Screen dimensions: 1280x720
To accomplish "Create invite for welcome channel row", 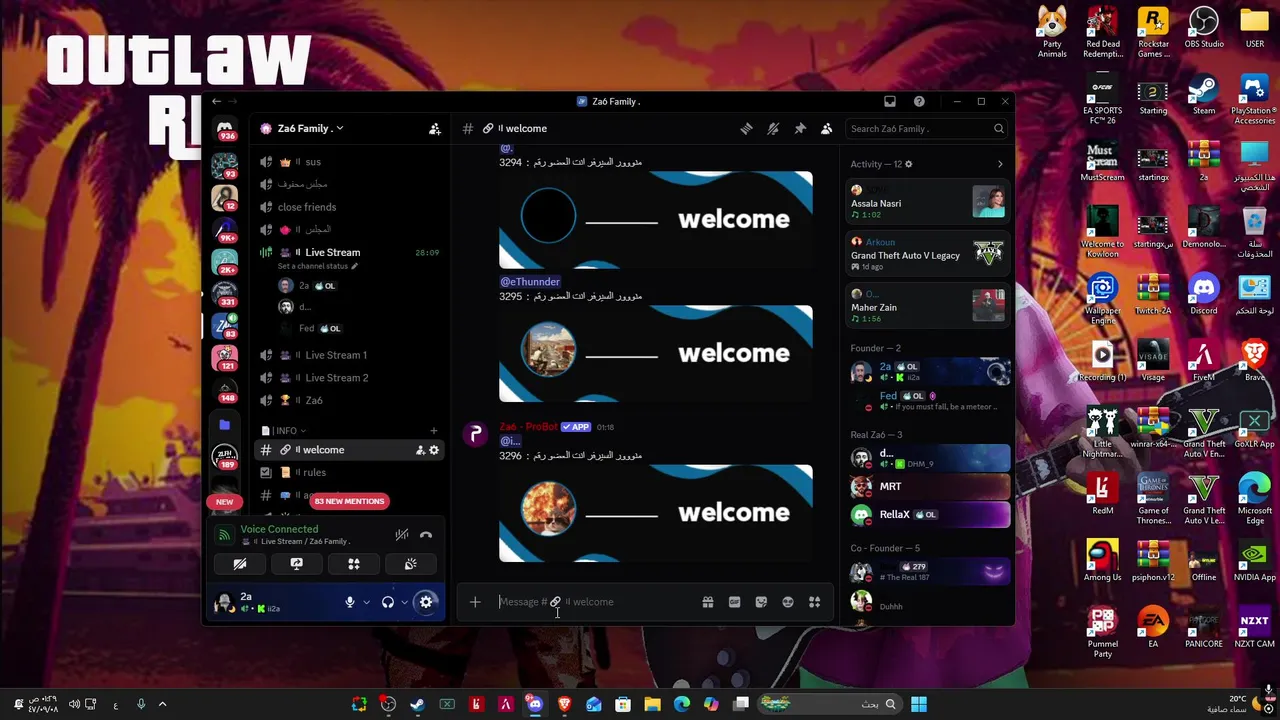I will (420, 450).
